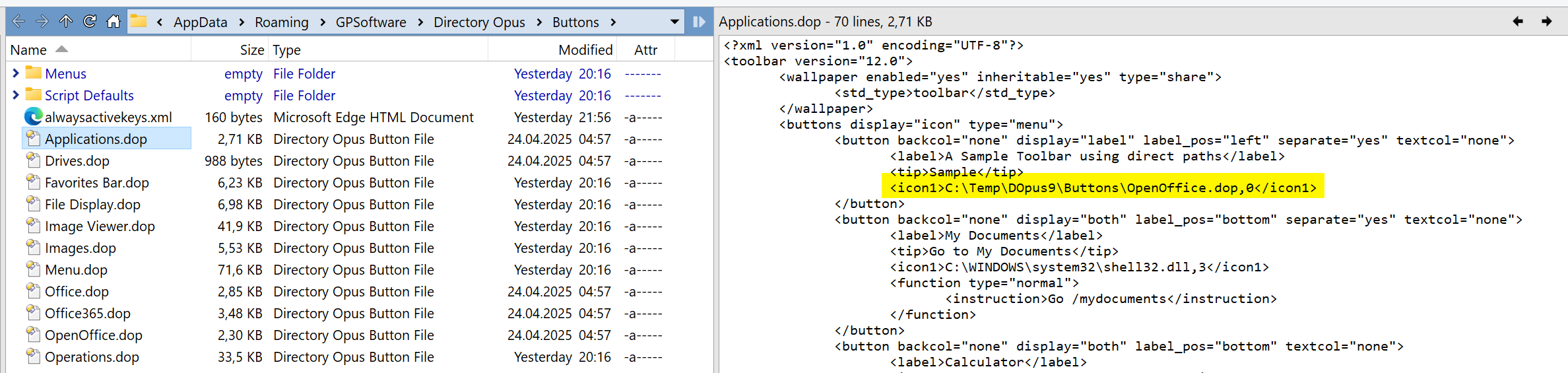Go to previous file in viewer

pos(1518,22)
